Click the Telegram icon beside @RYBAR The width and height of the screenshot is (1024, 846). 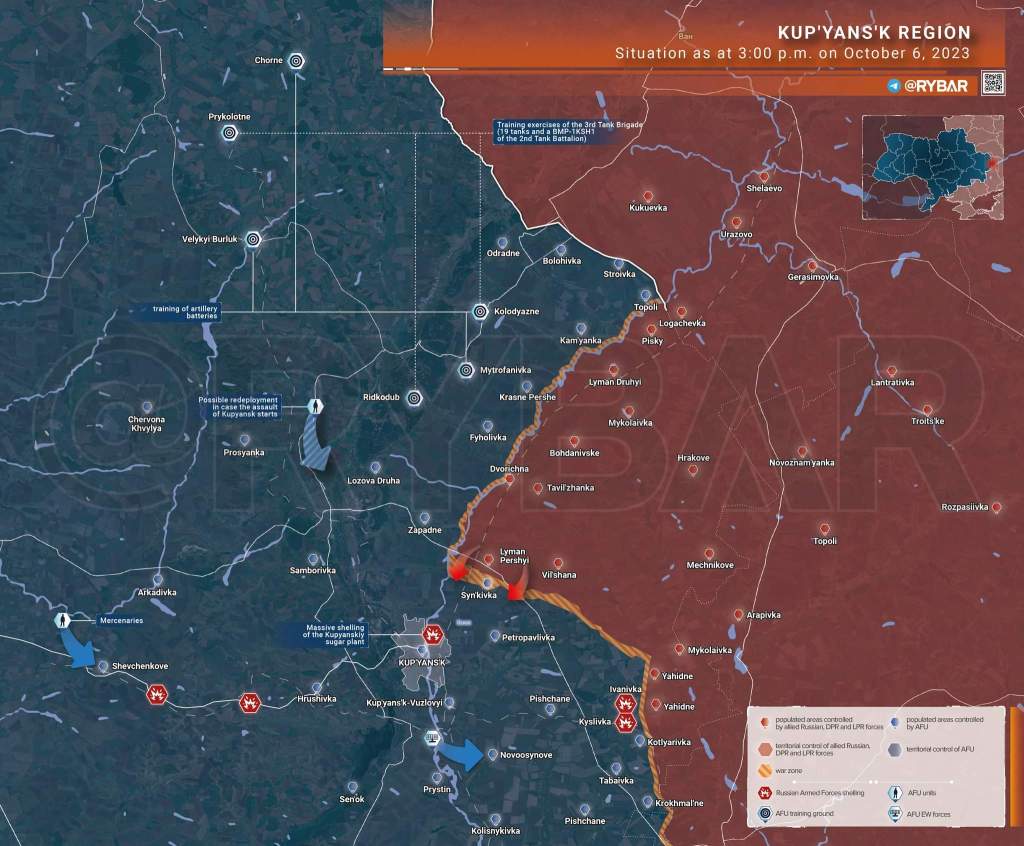pos(893,86)
